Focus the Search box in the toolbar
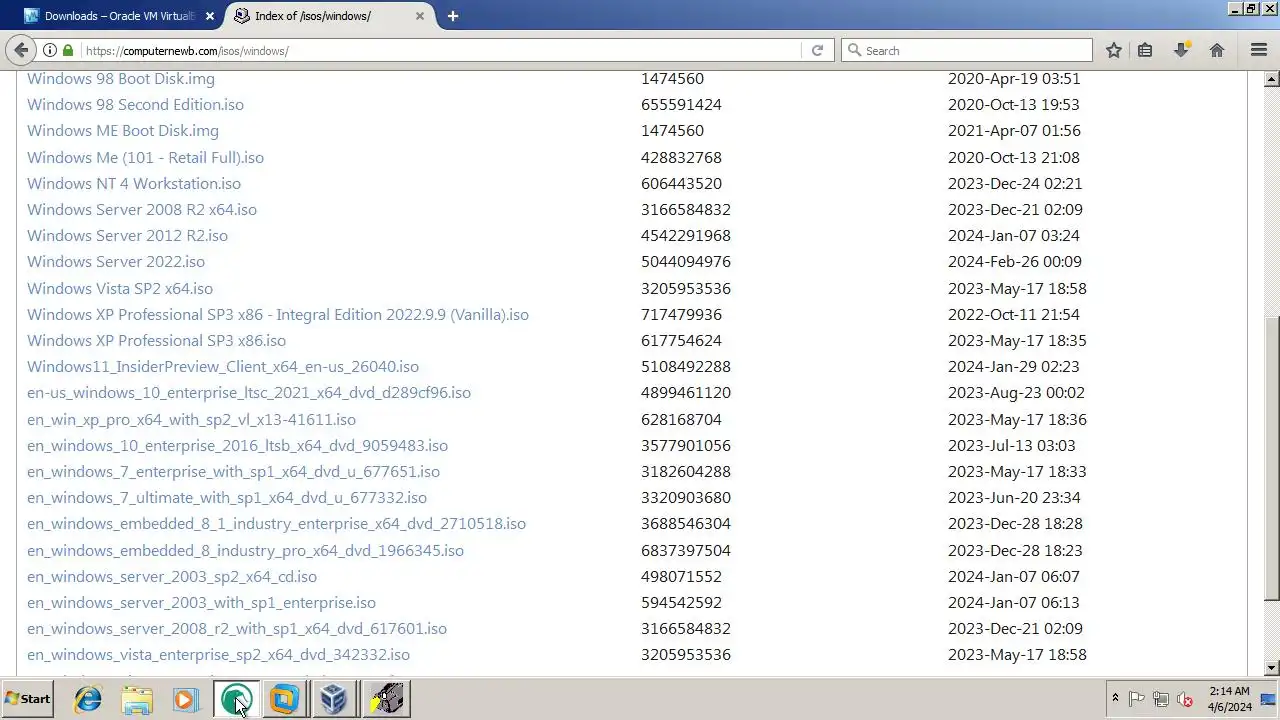This screenshot has height=720, width=1280. 967,50
